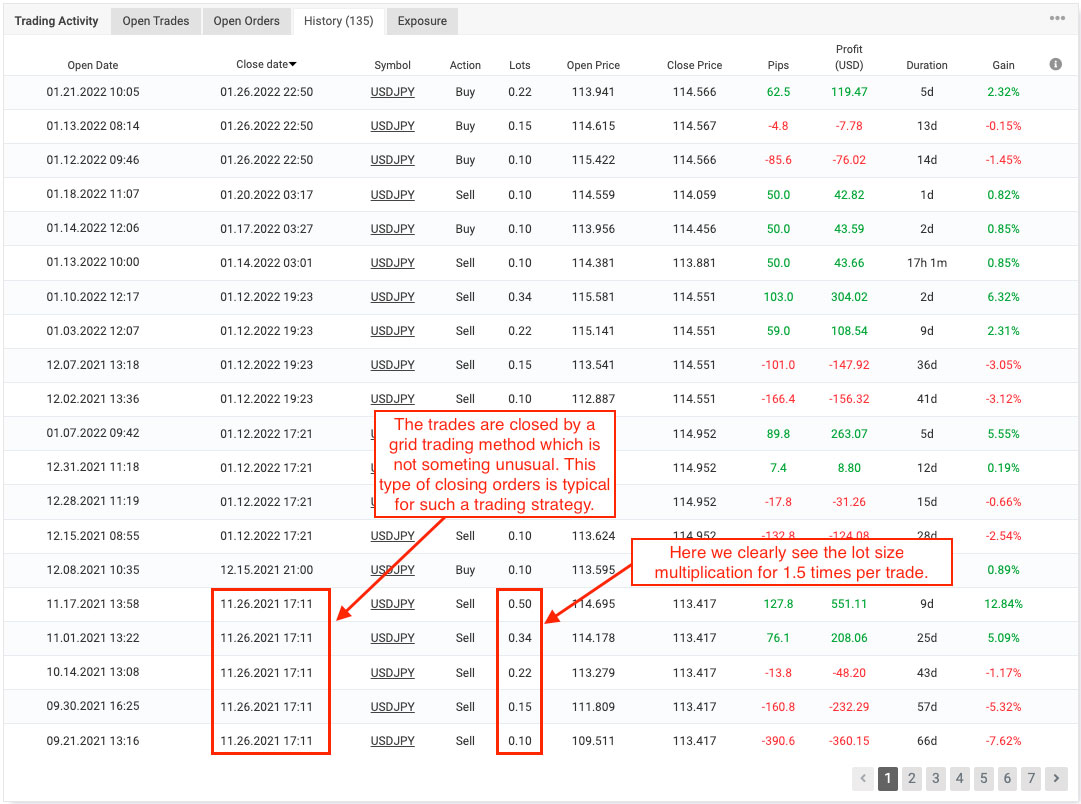
Task: Sort by Pips column header
Action: (x=778, y=65)
